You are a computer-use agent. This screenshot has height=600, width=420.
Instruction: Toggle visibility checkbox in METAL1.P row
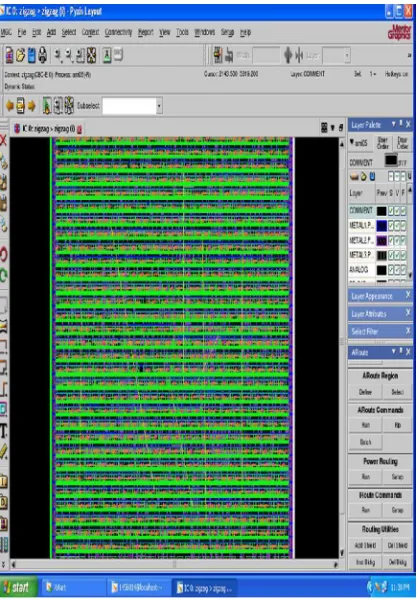pos(397,226)
